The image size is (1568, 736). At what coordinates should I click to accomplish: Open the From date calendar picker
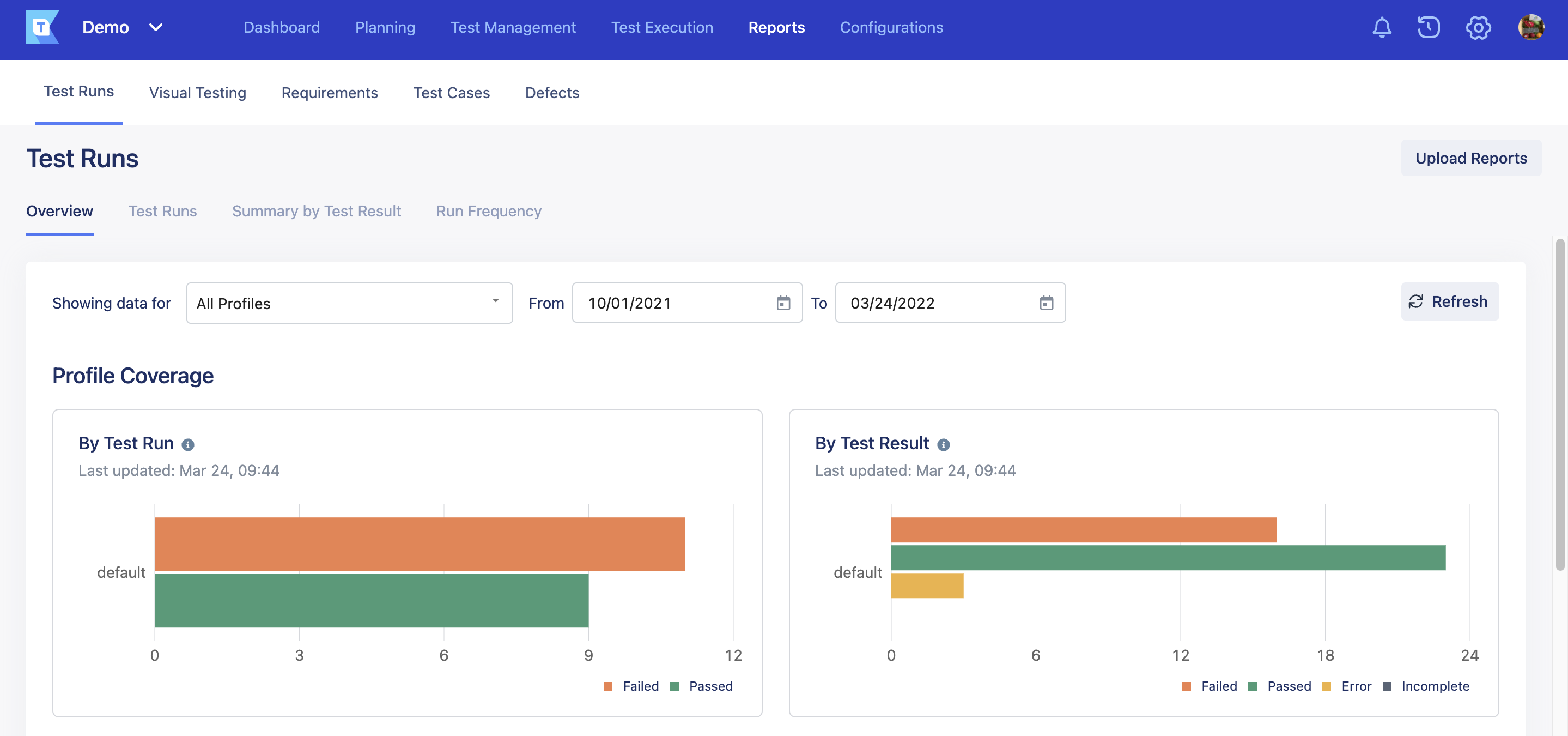click(x=784, y=303)
